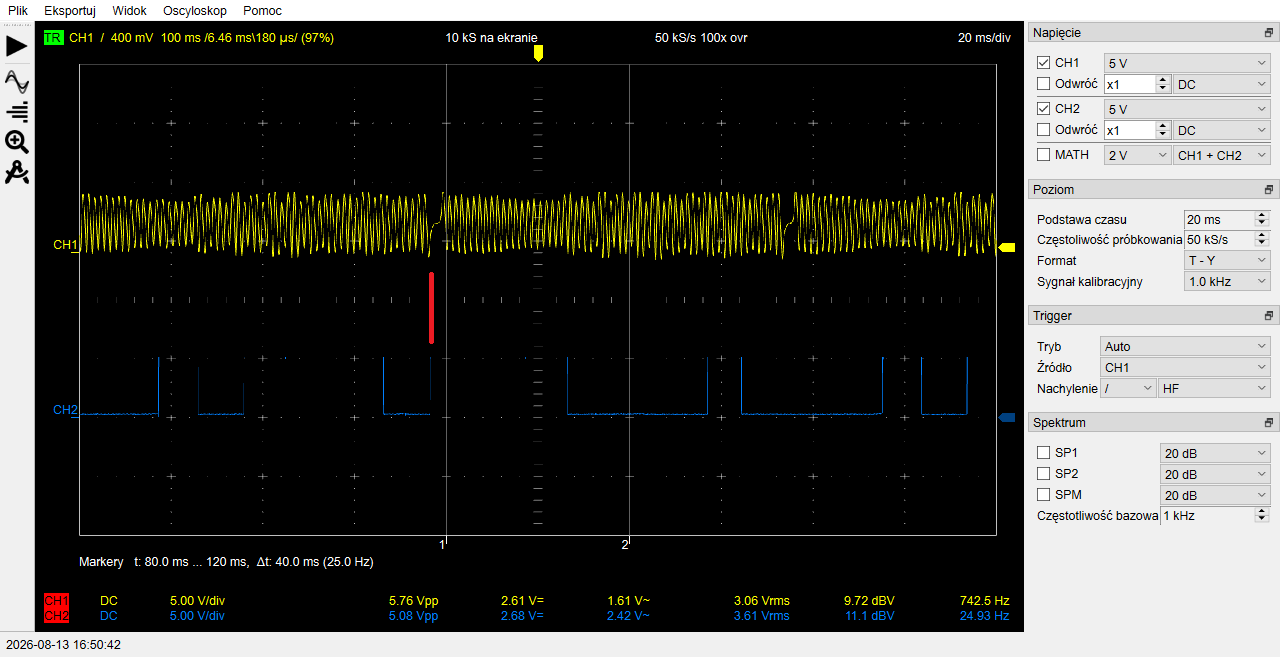
Task: Click the yellow trigger position marker at top
Action: pos(538,53)
